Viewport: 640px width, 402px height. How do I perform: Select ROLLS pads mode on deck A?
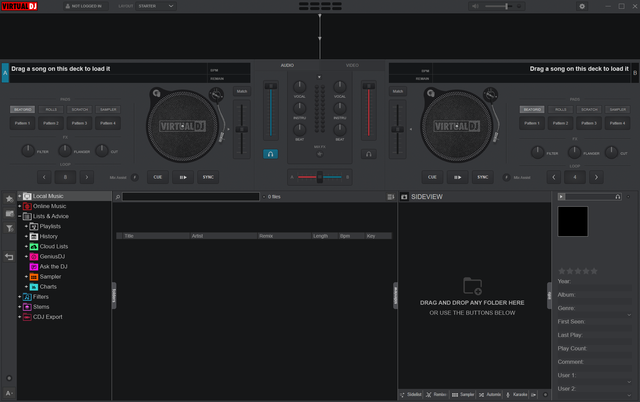coord(51,109)
